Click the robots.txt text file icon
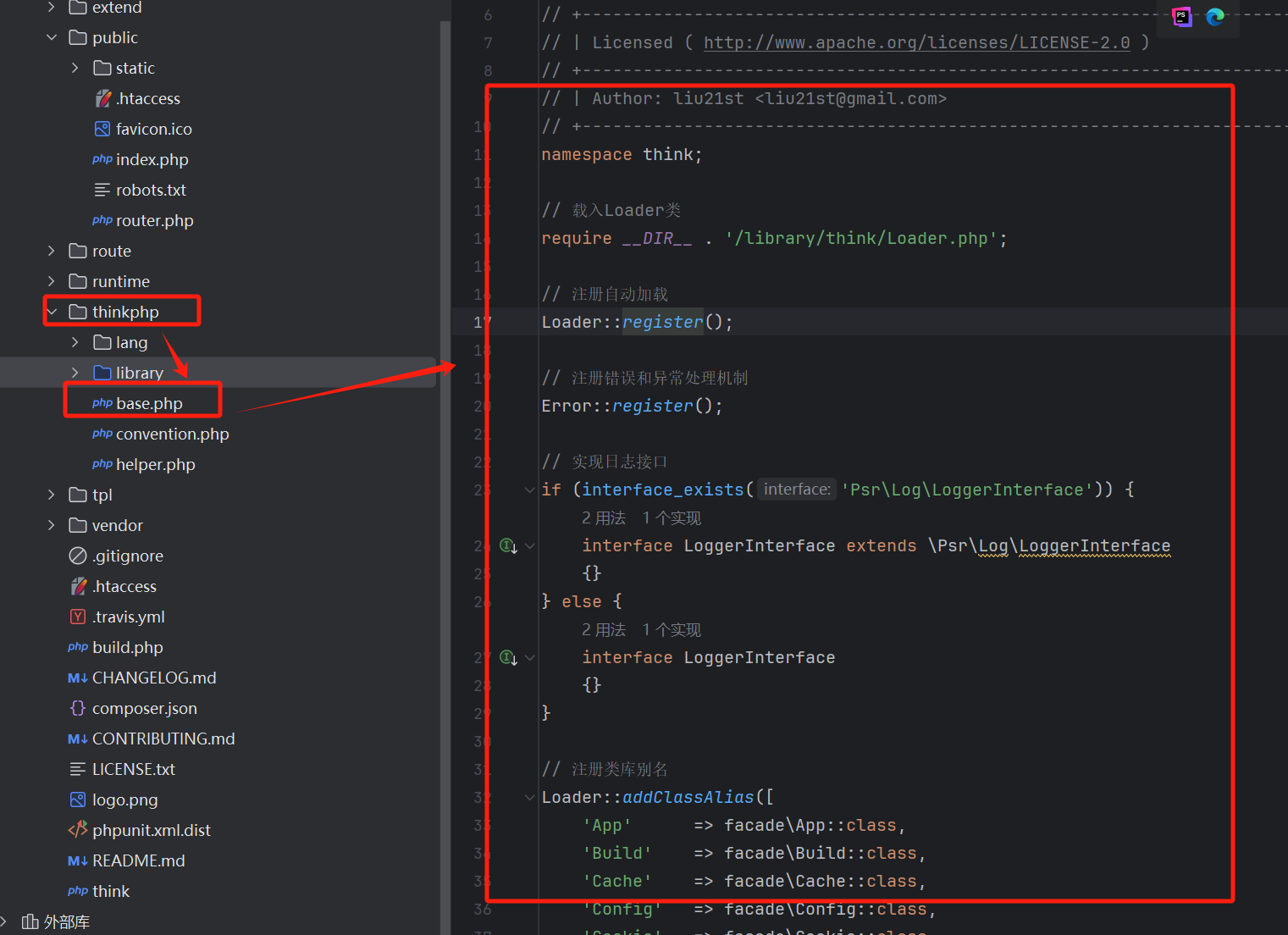The image size is (1288, 935). tap(102, 190)
